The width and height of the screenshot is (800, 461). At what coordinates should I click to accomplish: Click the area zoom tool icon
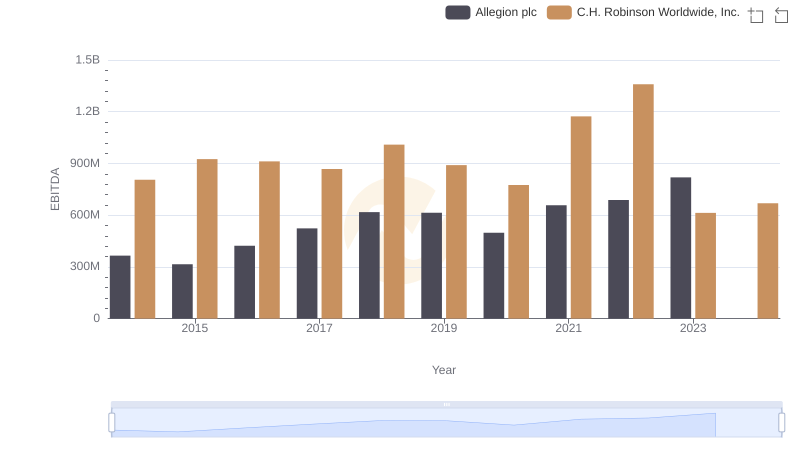(x=756, y=15)
